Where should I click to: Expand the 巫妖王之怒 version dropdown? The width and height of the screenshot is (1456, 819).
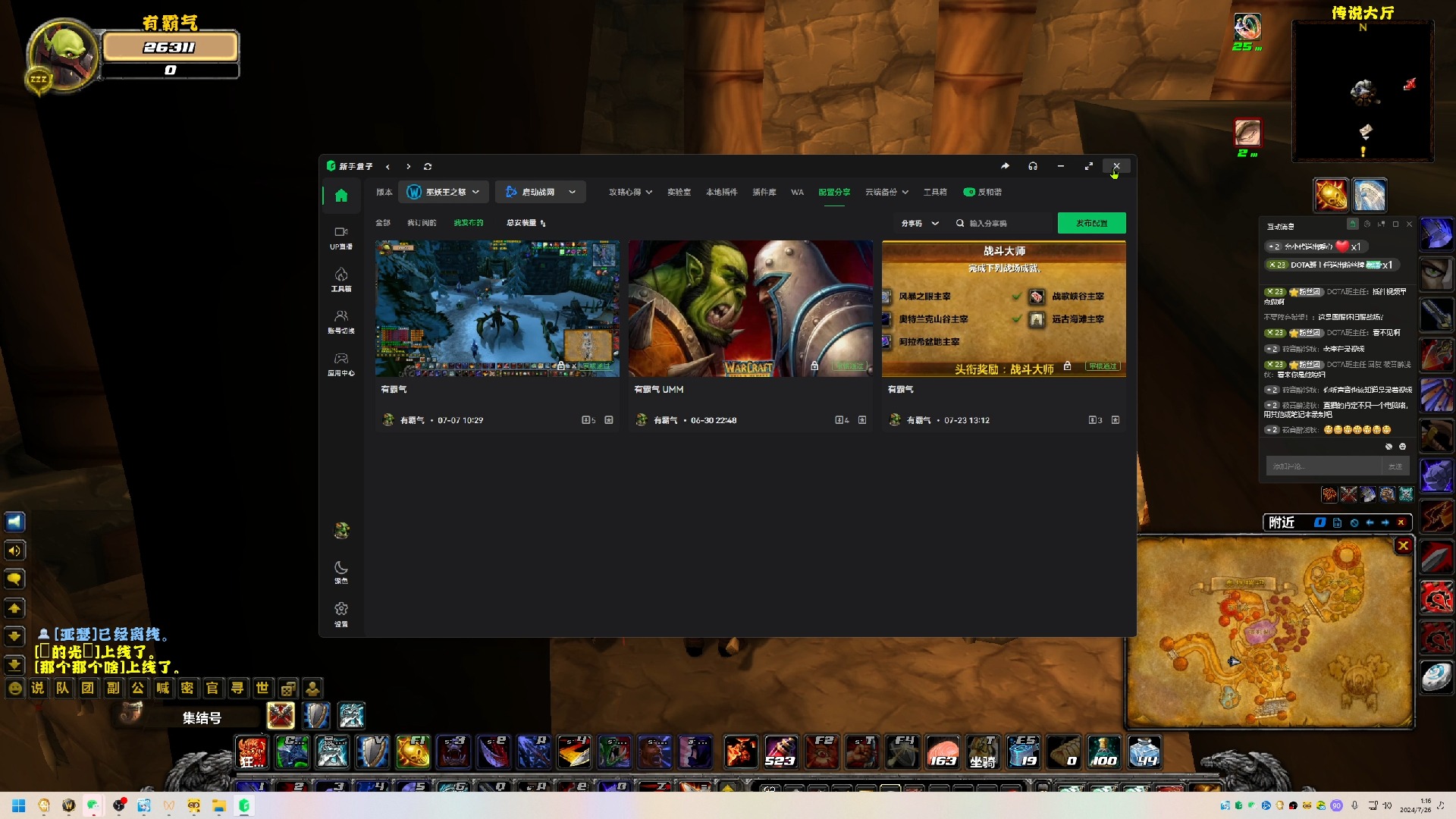444,193
